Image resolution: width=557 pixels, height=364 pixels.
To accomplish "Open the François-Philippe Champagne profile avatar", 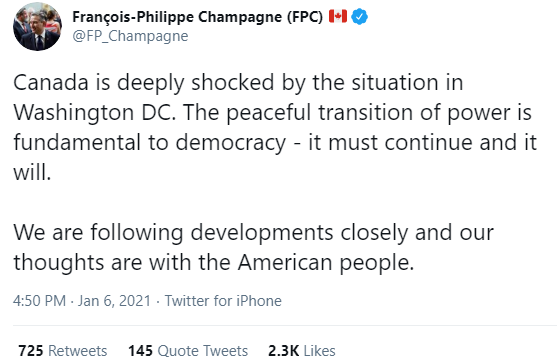I will 37,27.
